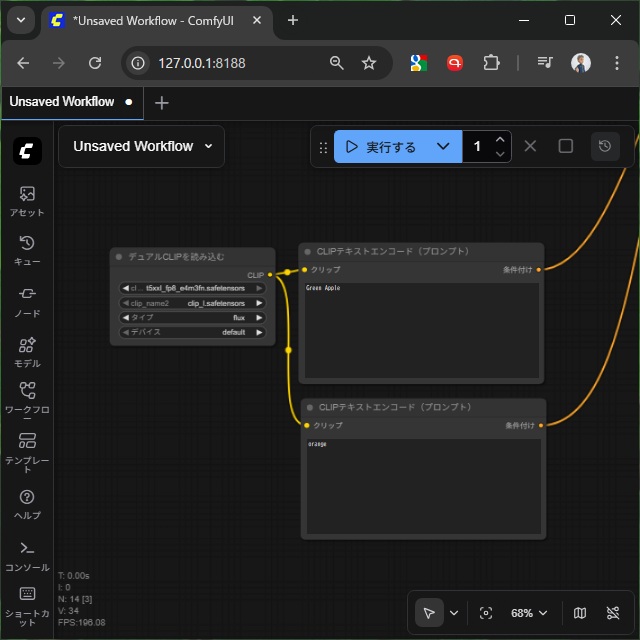Open the ノード (Nodes) library panel
The image size is (640, 640).
point(27,300)
